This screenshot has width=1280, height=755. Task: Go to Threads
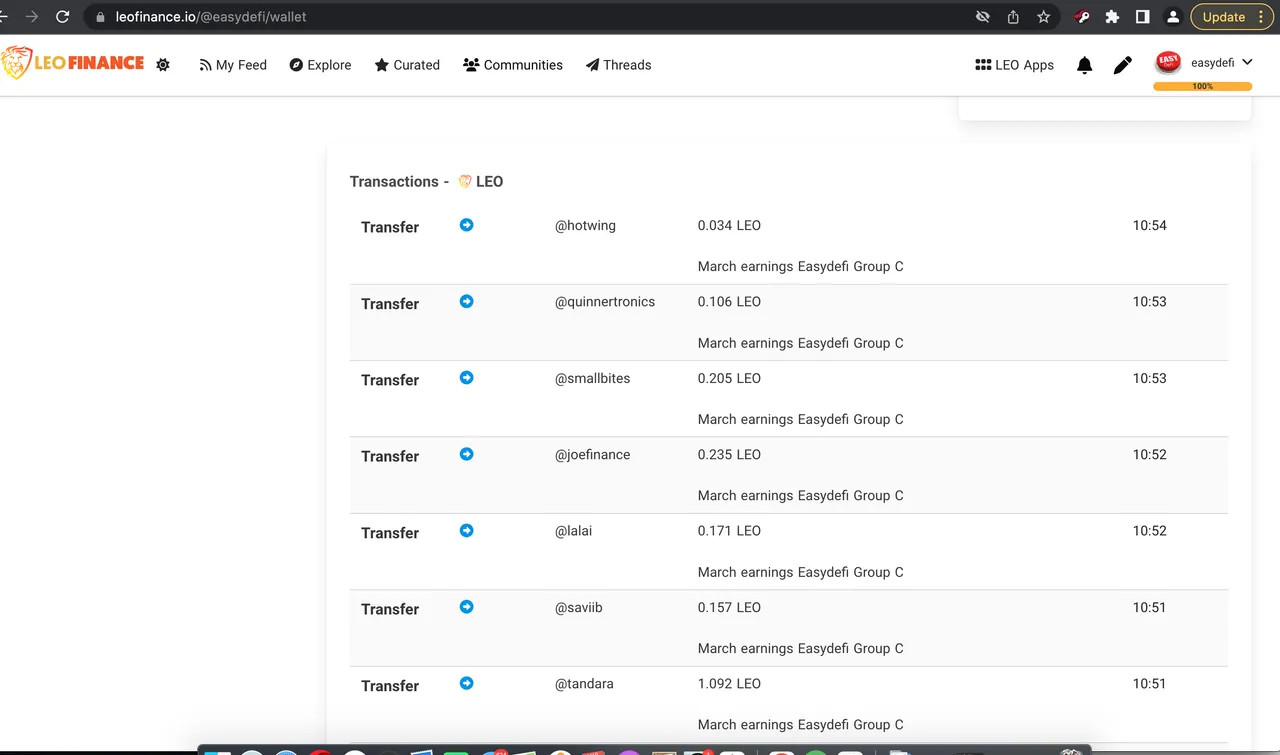pyautogui.click(x=618, y=65)
